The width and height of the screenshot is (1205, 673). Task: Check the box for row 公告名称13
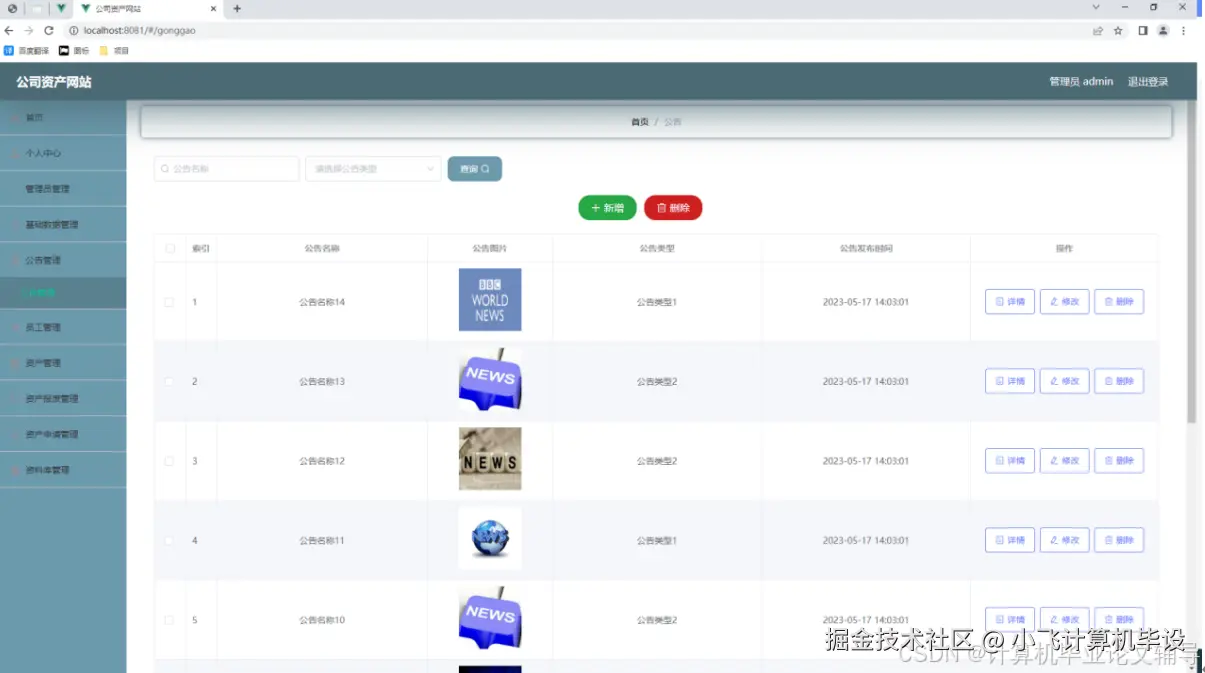[x=169, y=382]
